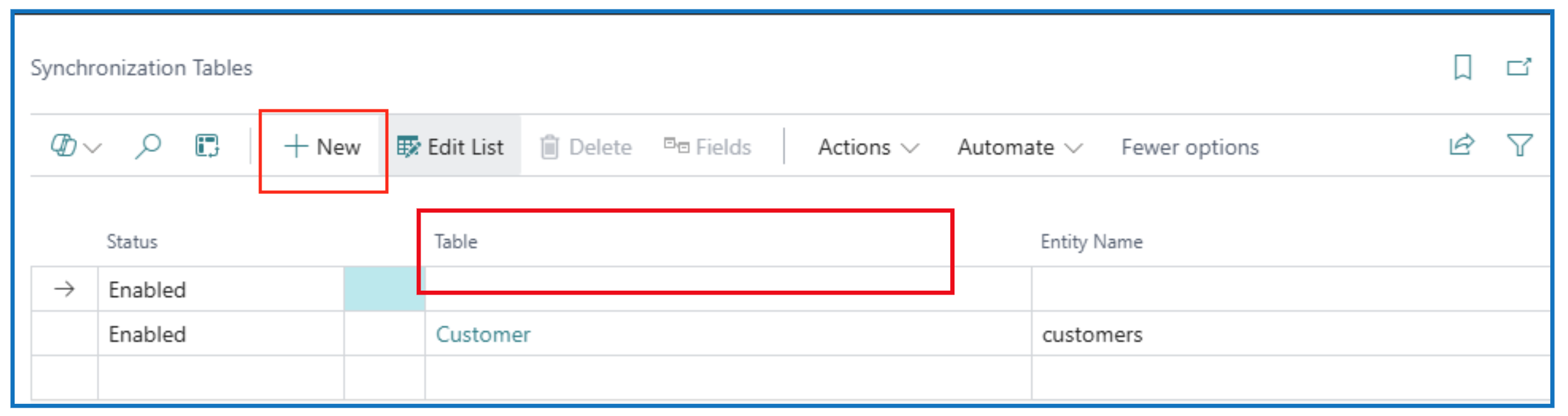Click the Copilot icon in toolbar
This screenshot has width=1568, height=416.
click(x=64, y=146)
